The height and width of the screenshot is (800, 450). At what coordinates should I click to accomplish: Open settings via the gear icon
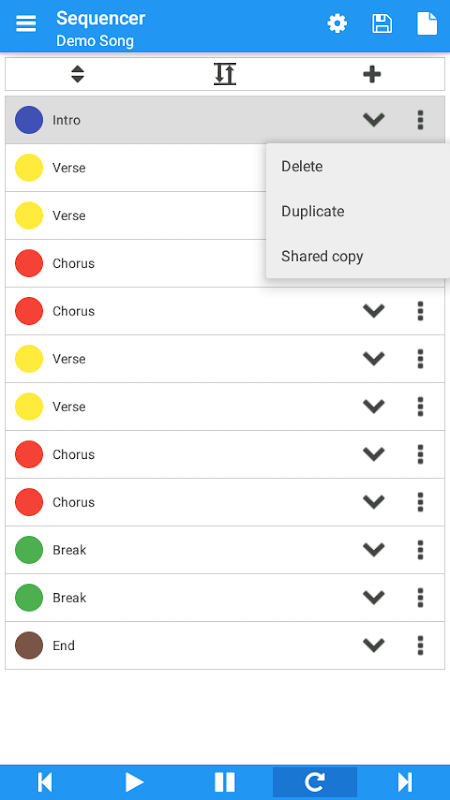(337, 23)
